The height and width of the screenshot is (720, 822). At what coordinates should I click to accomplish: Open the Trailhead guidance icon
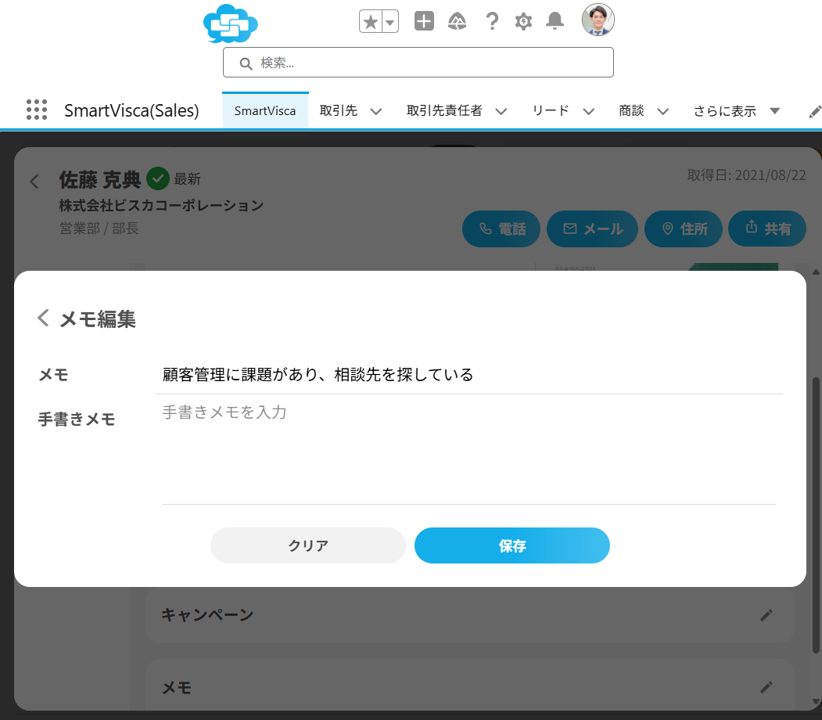(x=457, y=21)
